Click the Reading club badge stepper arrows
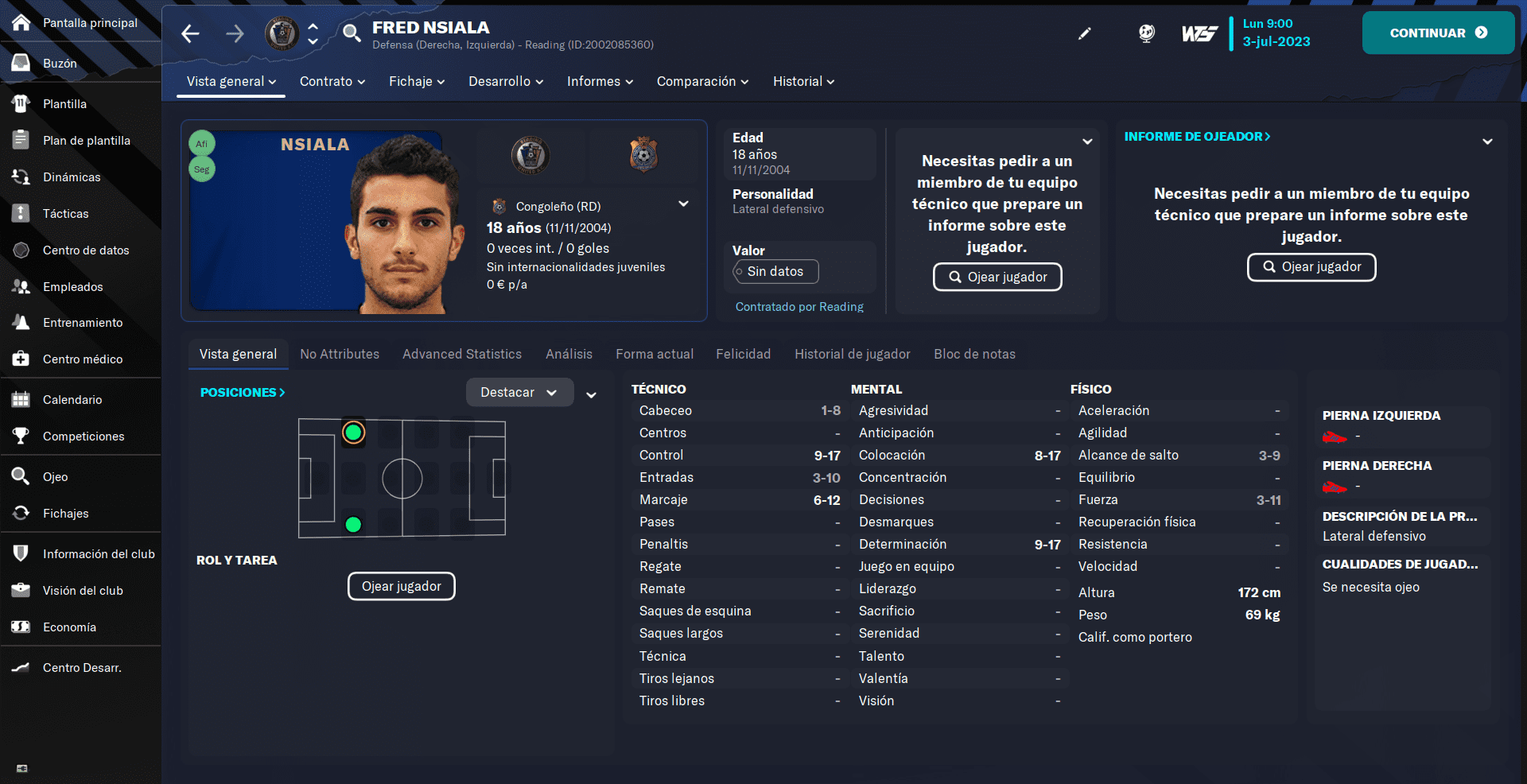Screen dimensions: 1527x784 point(313,33)
